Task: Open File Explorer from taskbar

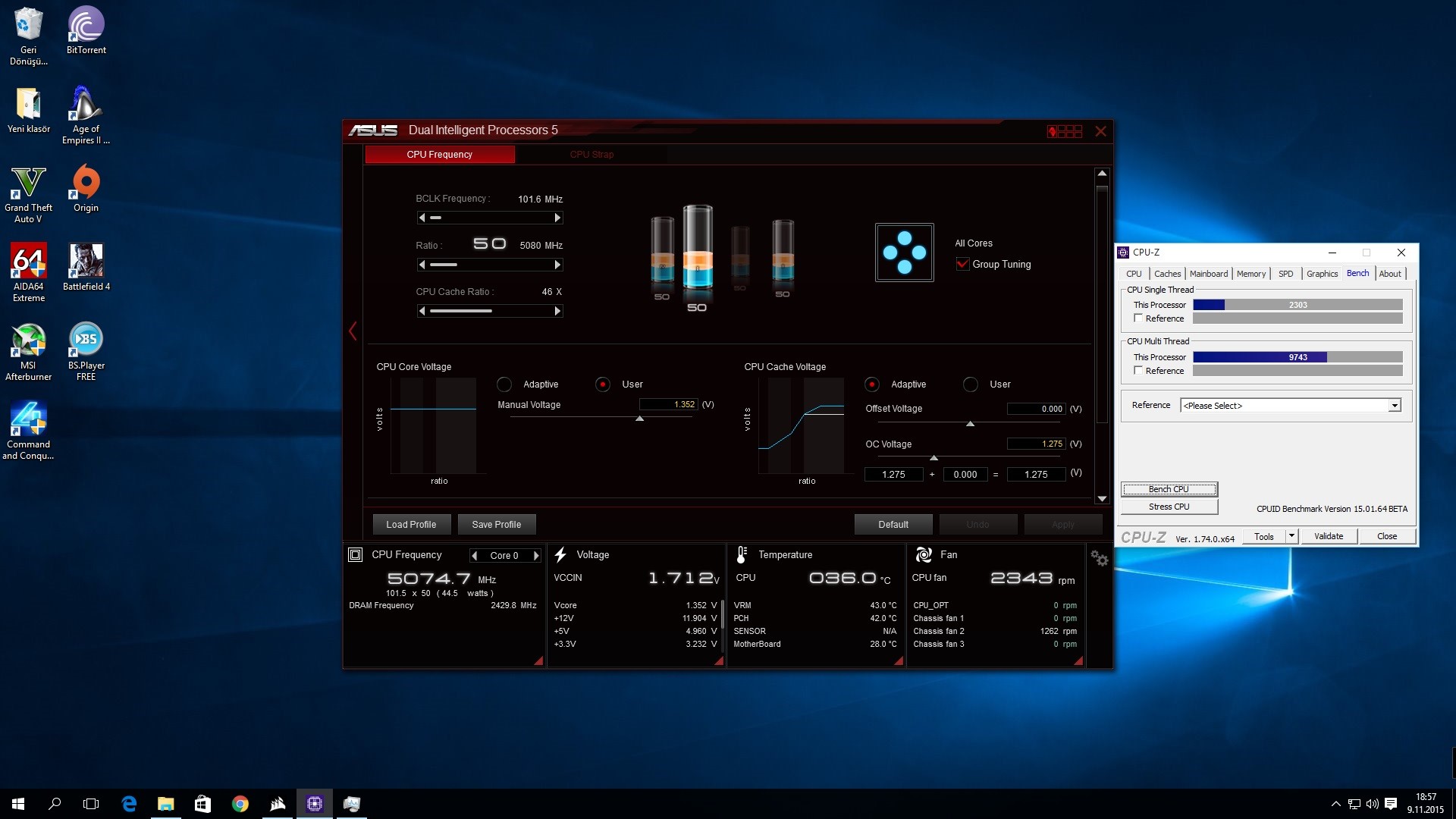Action: click(x=165, y=804)
